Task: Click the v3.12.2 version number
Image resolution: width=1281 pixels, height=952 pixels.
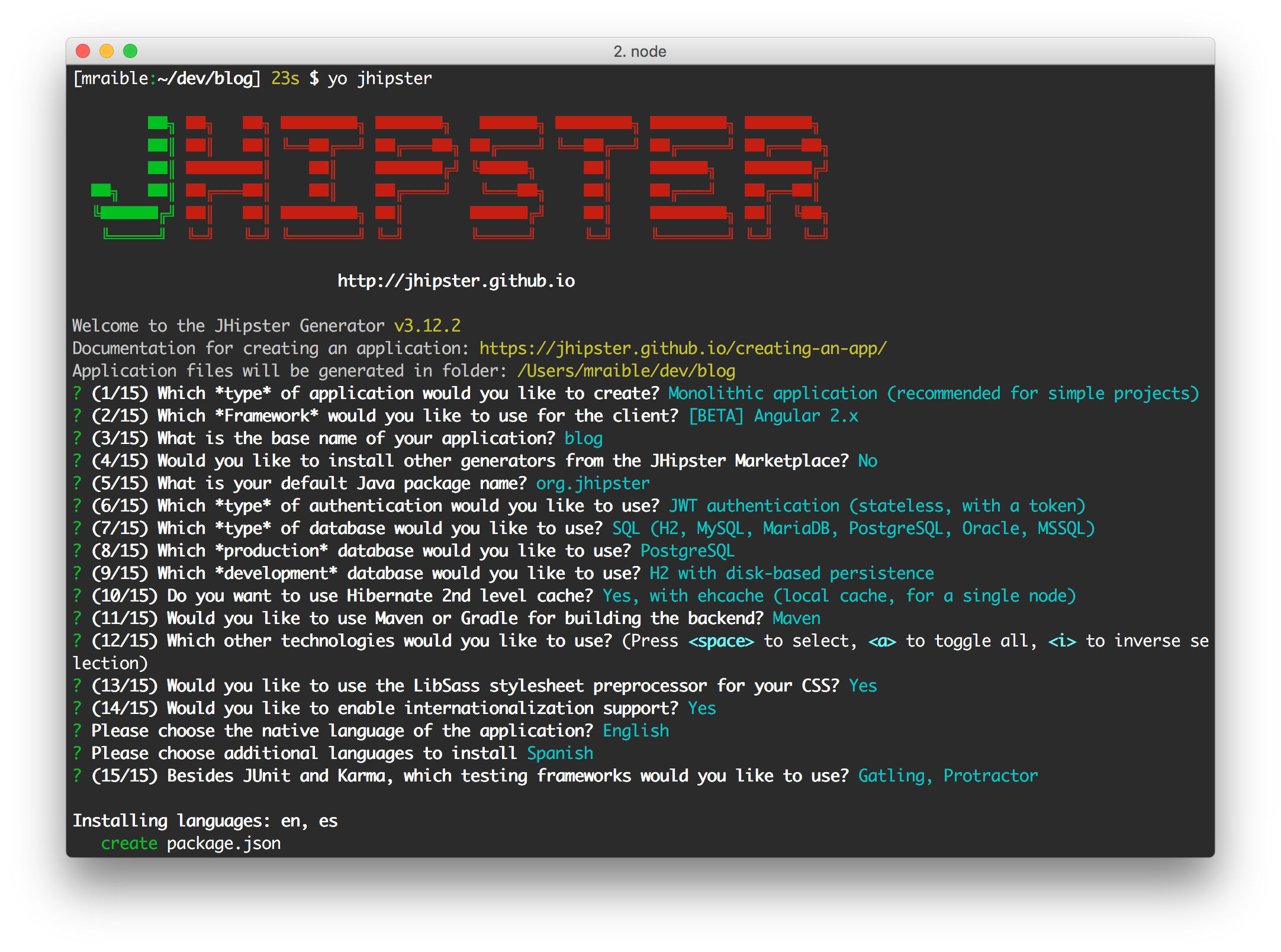Action: point(427,326)
